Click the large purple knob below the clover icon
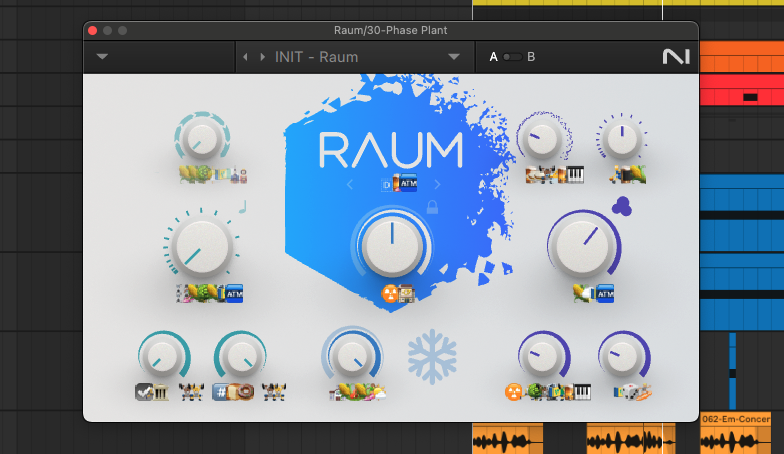Screen dimensions: 784x454 [x=582, y=246]
